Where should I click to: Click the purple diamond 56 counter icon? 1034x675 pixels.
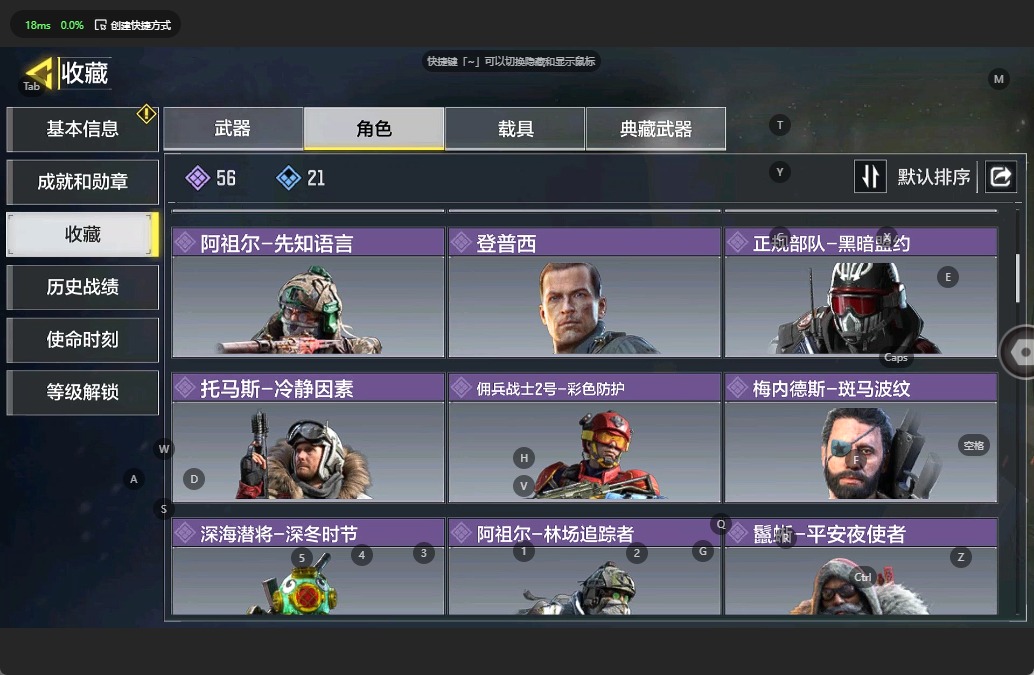(197, 177)
